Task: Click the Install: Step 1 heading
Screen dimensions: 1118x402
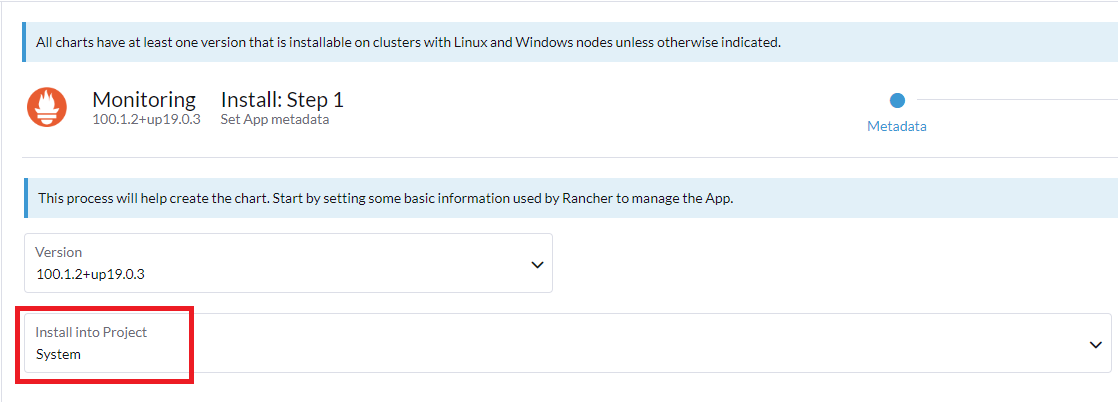Action: 281,100
